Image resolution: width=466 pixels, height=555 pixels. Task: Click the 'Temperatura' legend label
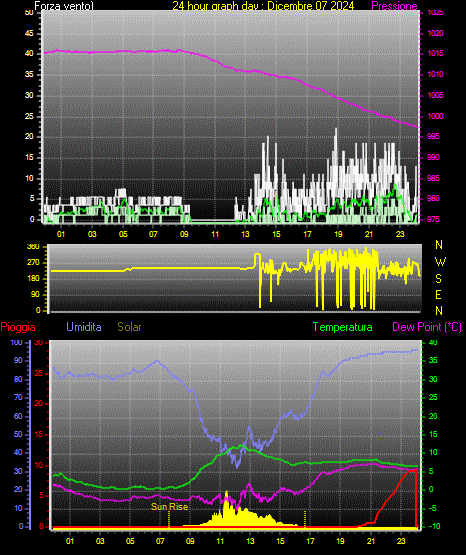[x=343, y=327]
